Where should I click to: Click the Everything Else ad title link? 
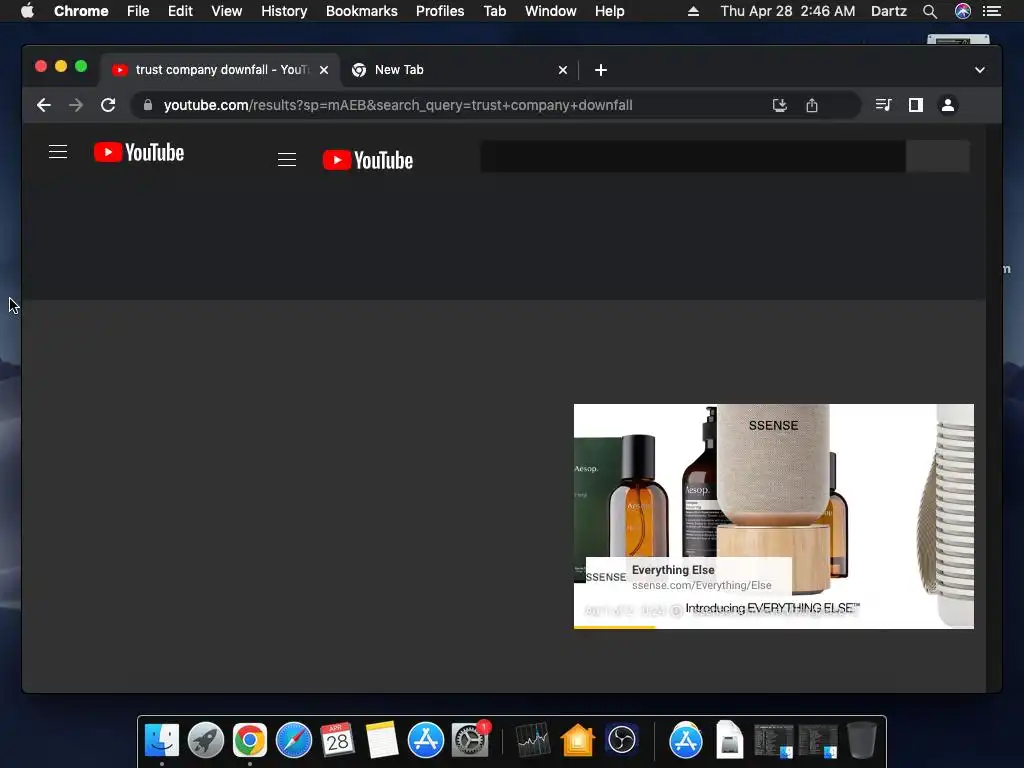tap(673, 569)
